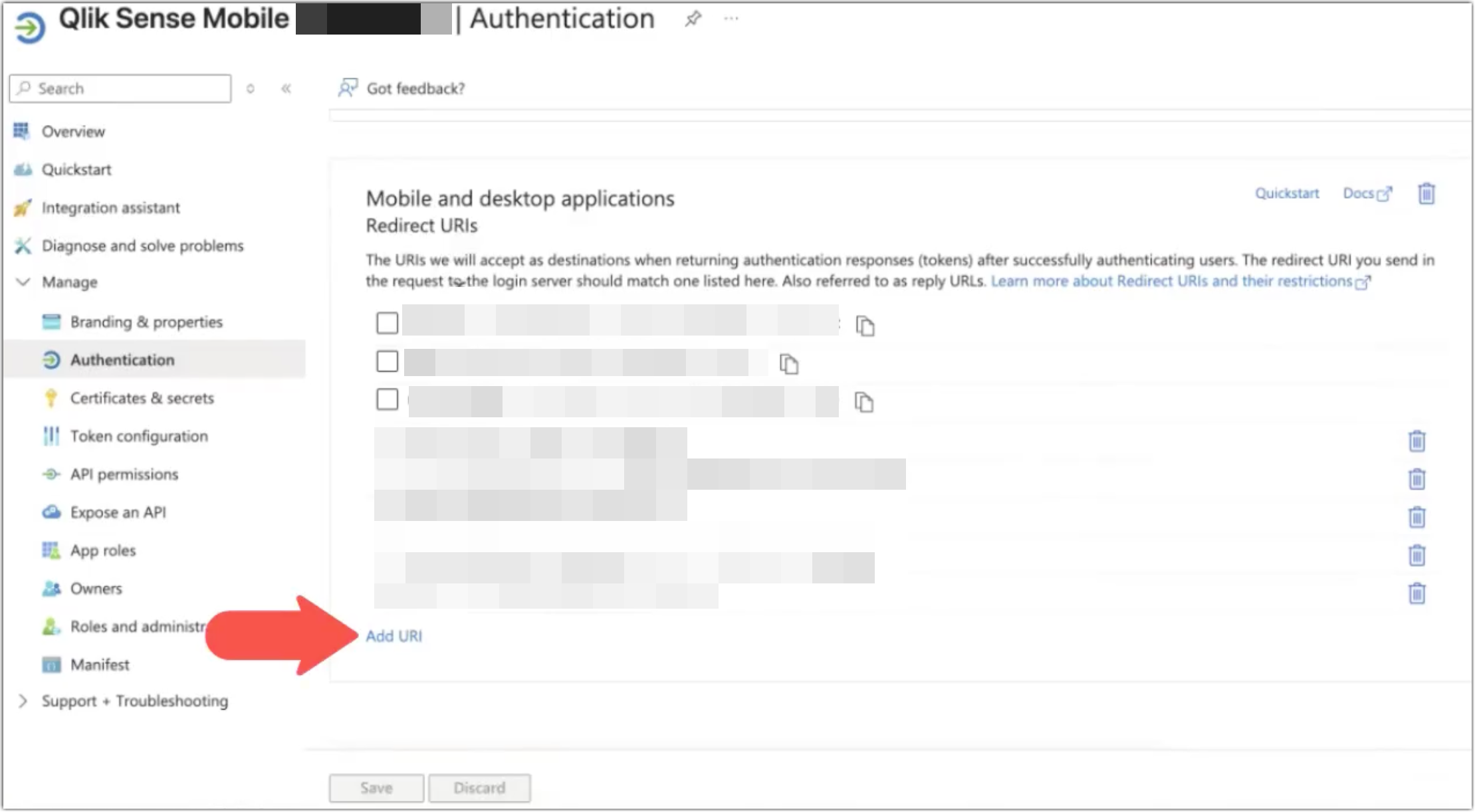Save the authentication changes

[x=376, y=787]
